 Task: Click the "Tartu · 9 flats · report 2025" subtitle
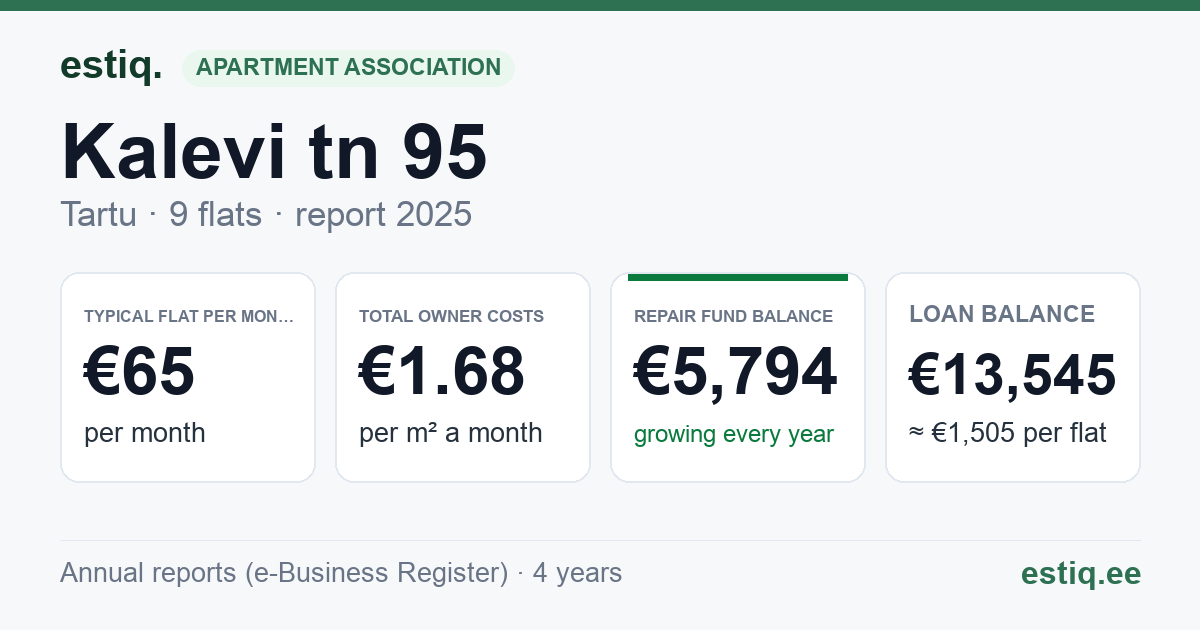pos(266,214)
